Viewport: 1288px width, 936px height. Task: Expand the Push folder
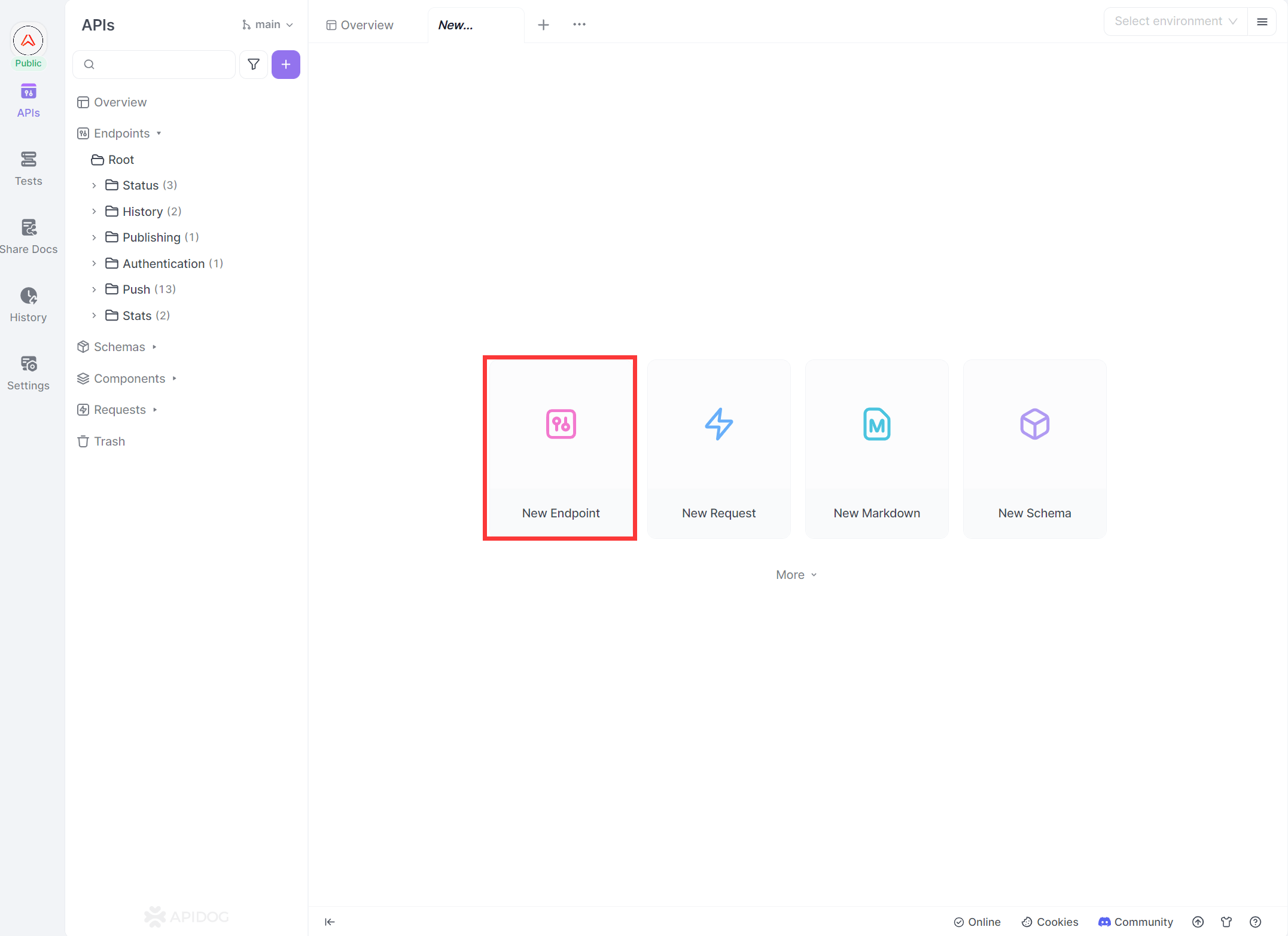pyautogui.click(x=94, y=289)
